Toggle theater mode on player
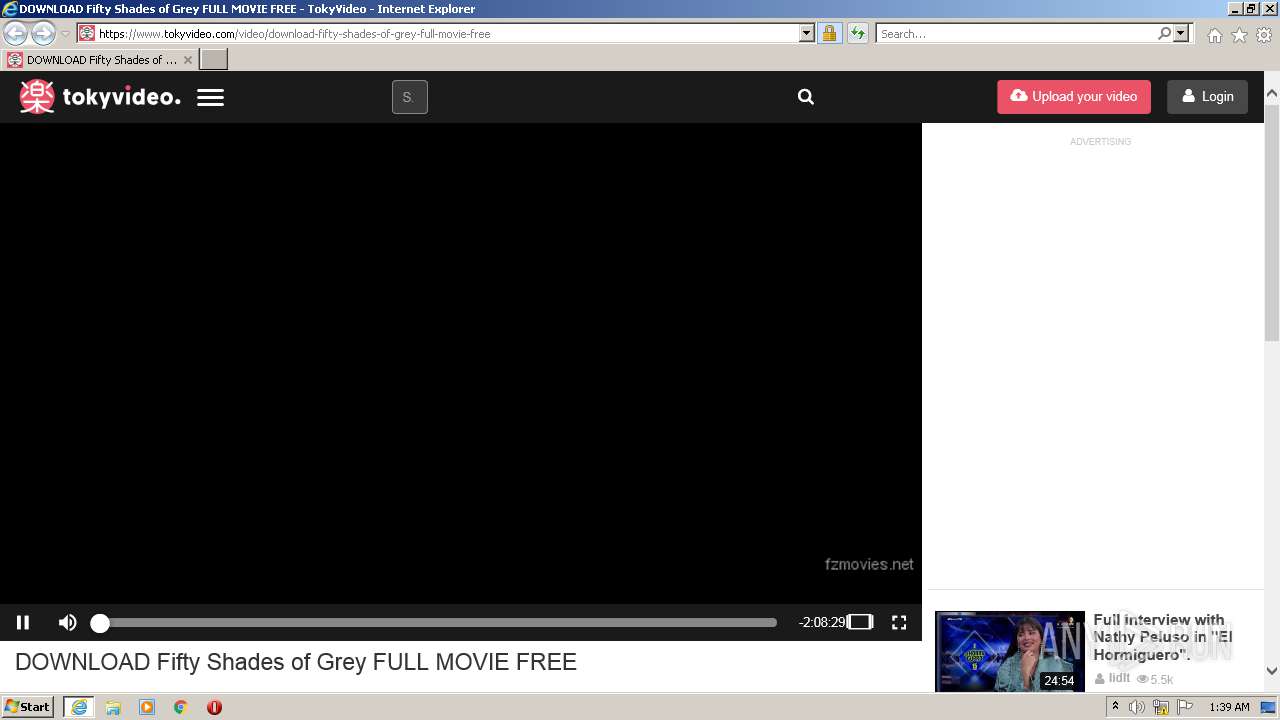Viewport: 1280px width, 720px height. tap(860, 622)
